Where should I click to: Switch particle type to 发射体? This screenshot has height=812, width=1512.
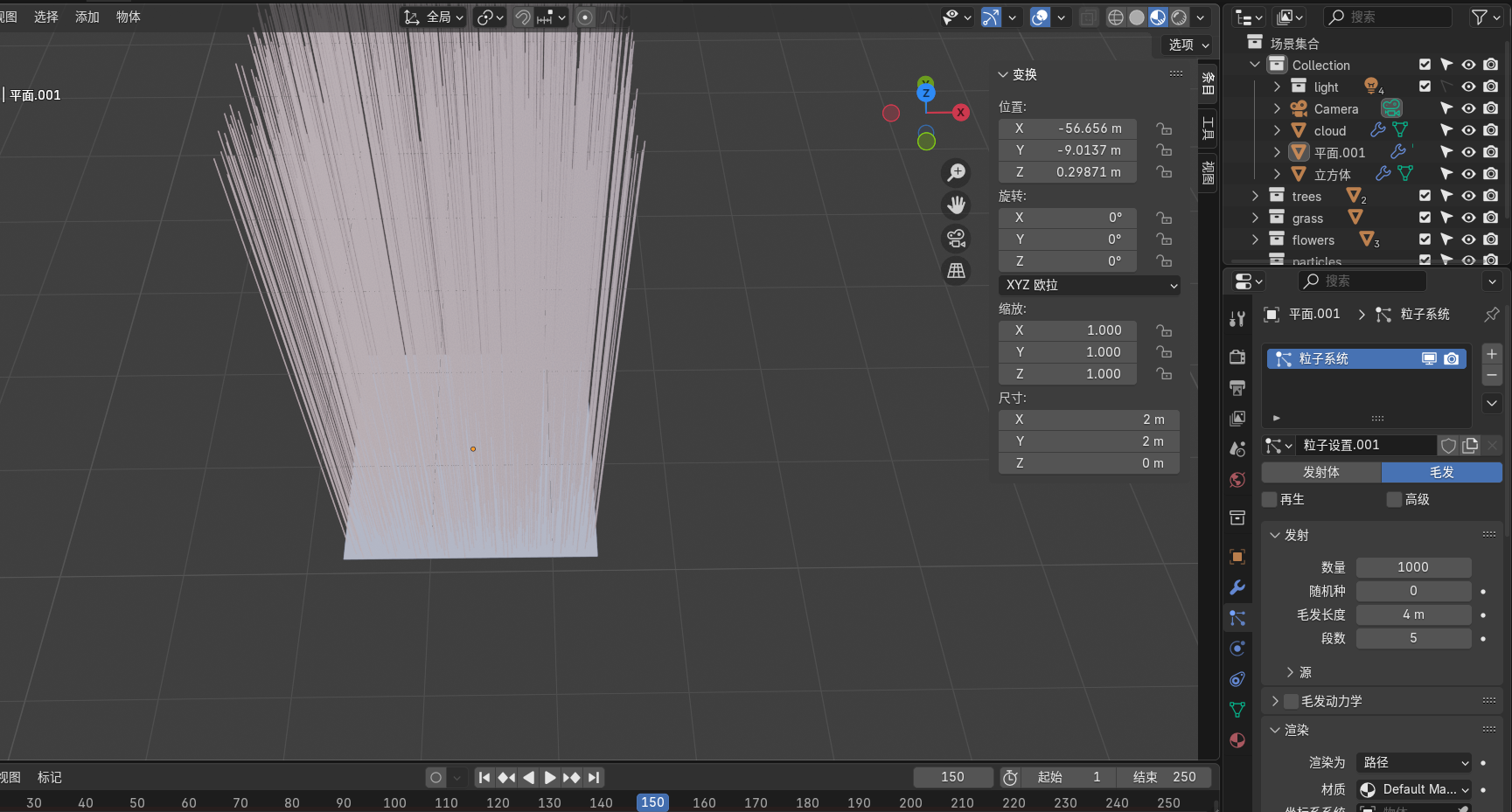[1320, 472]
